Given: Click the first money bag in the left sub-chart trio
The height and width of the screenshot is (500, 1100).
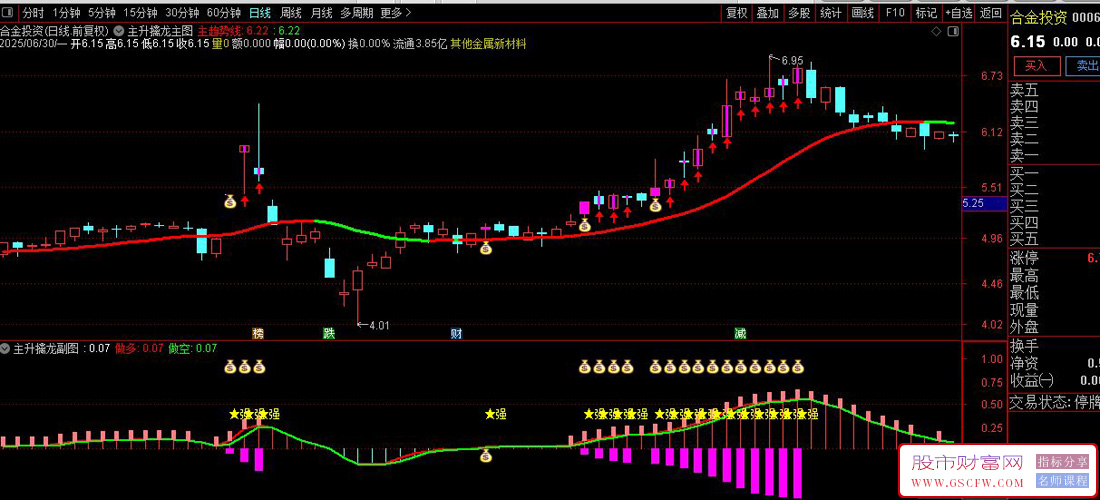Looking at the screenshot, I should point(230,366).
